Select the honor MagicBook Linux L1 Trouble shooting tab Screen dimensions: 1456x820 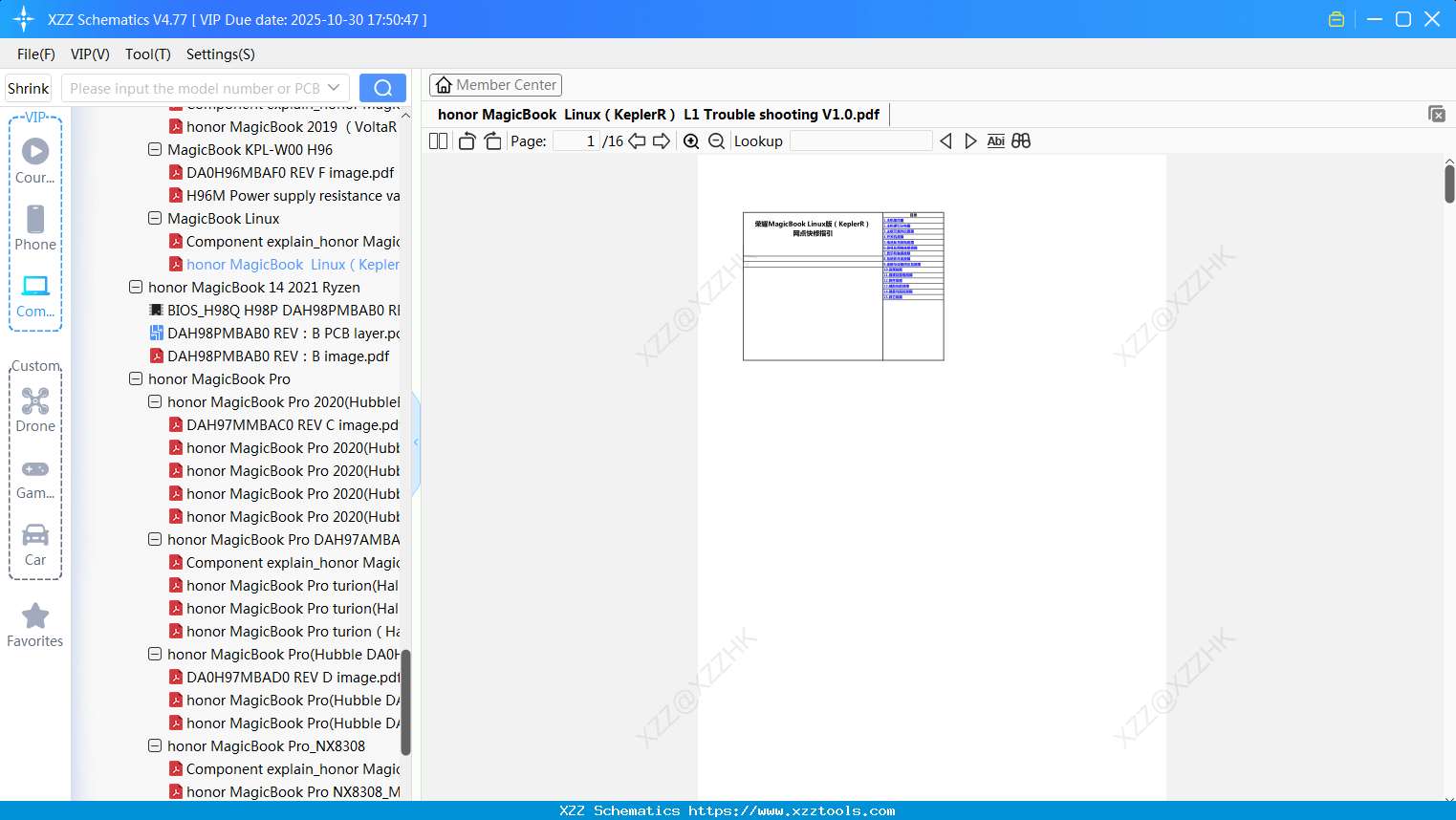point(659,115)
